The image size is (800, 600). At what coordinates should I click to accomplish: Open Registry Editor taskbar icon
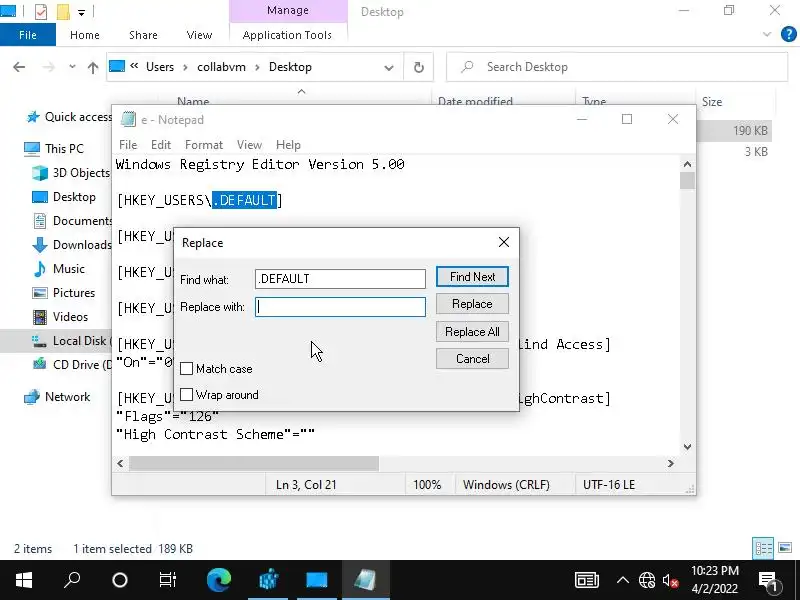click(x=268, y=580)
